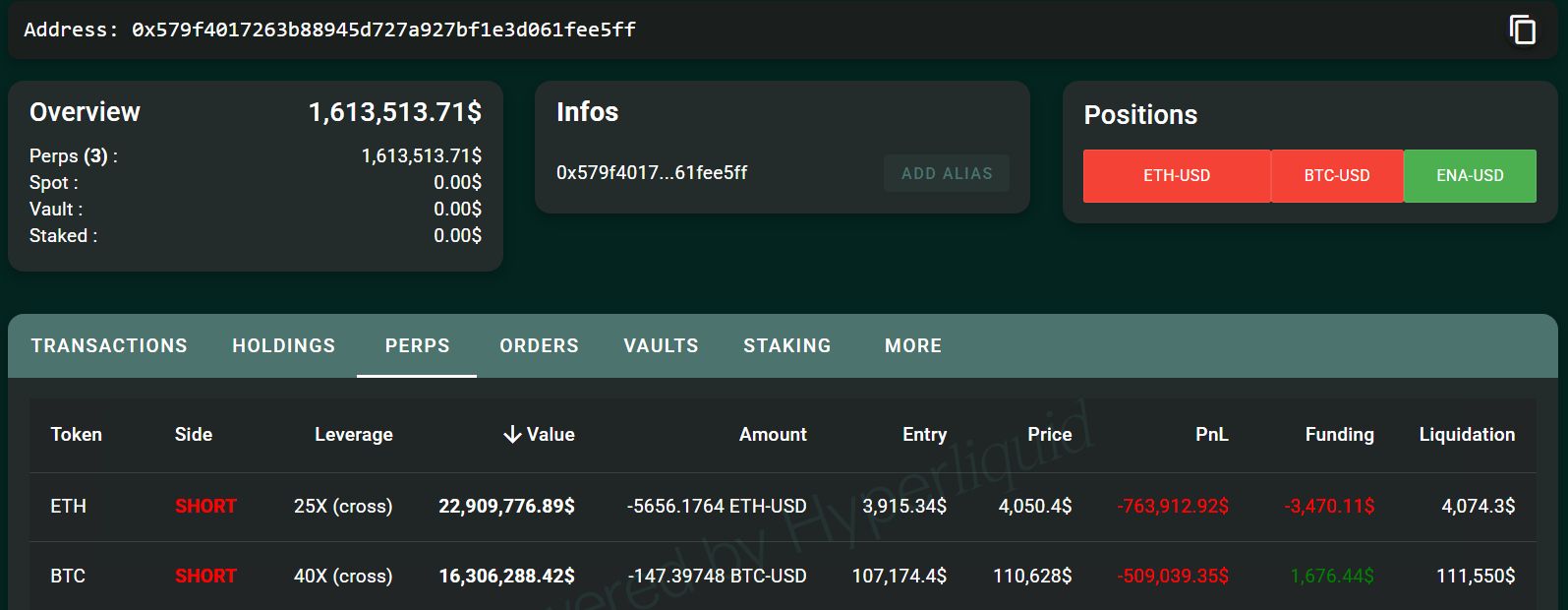Expand the More menu
This screenshot has width=1568, height=610.
912,346
